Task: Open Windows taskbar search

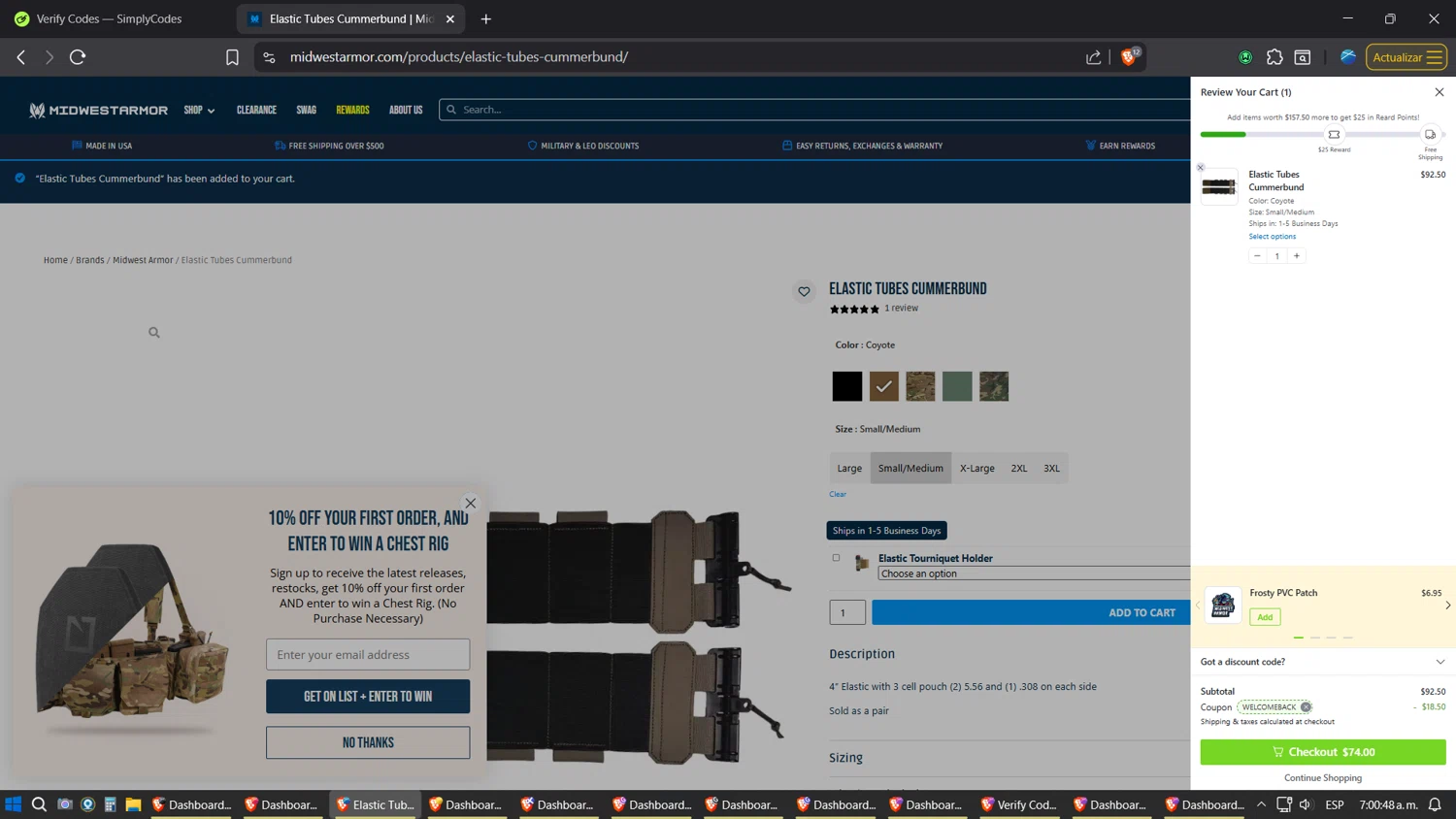Action: (39, 804)
